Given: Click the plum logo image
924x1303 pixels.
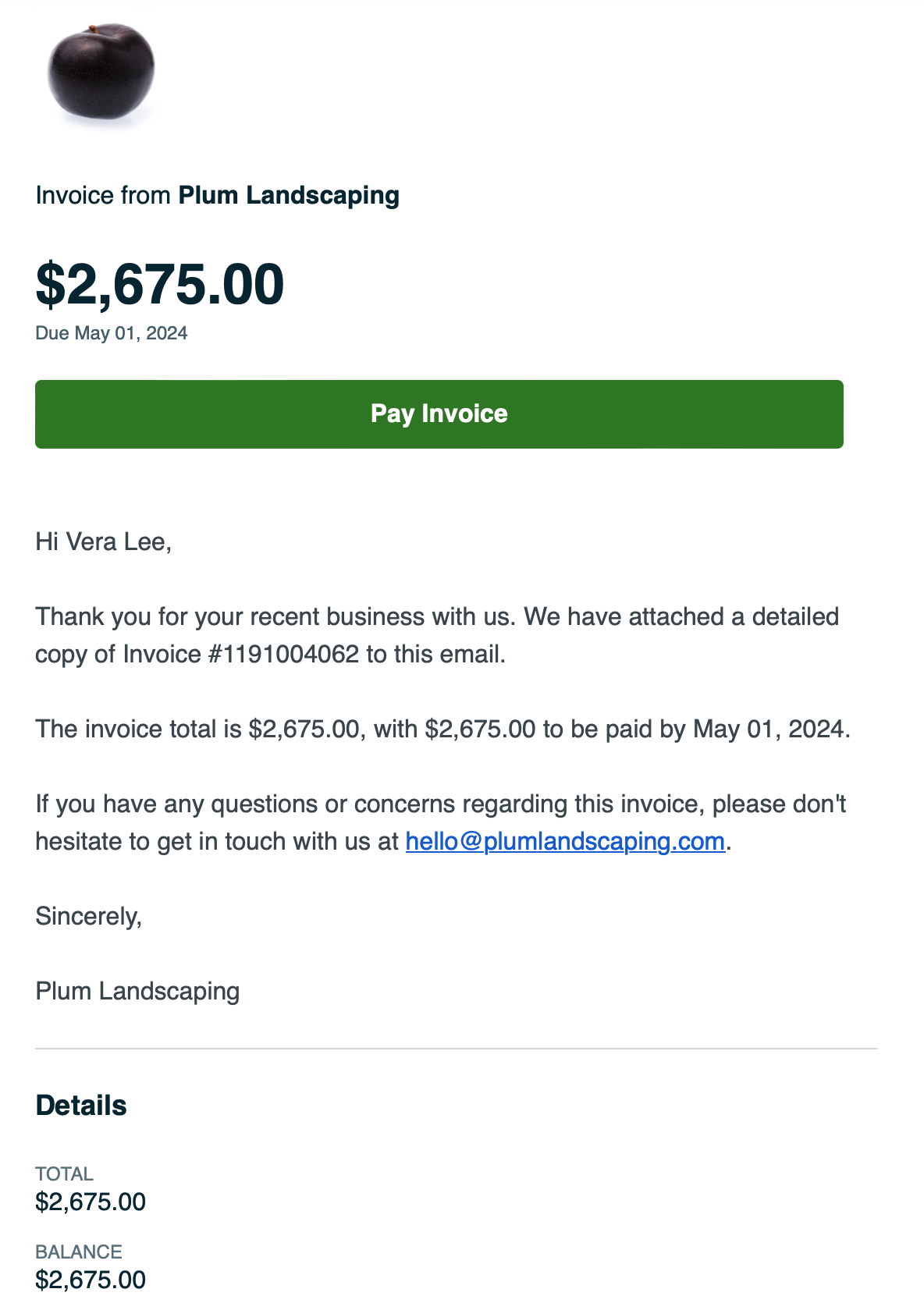Looking at the screenshot, I should (101, 73).
